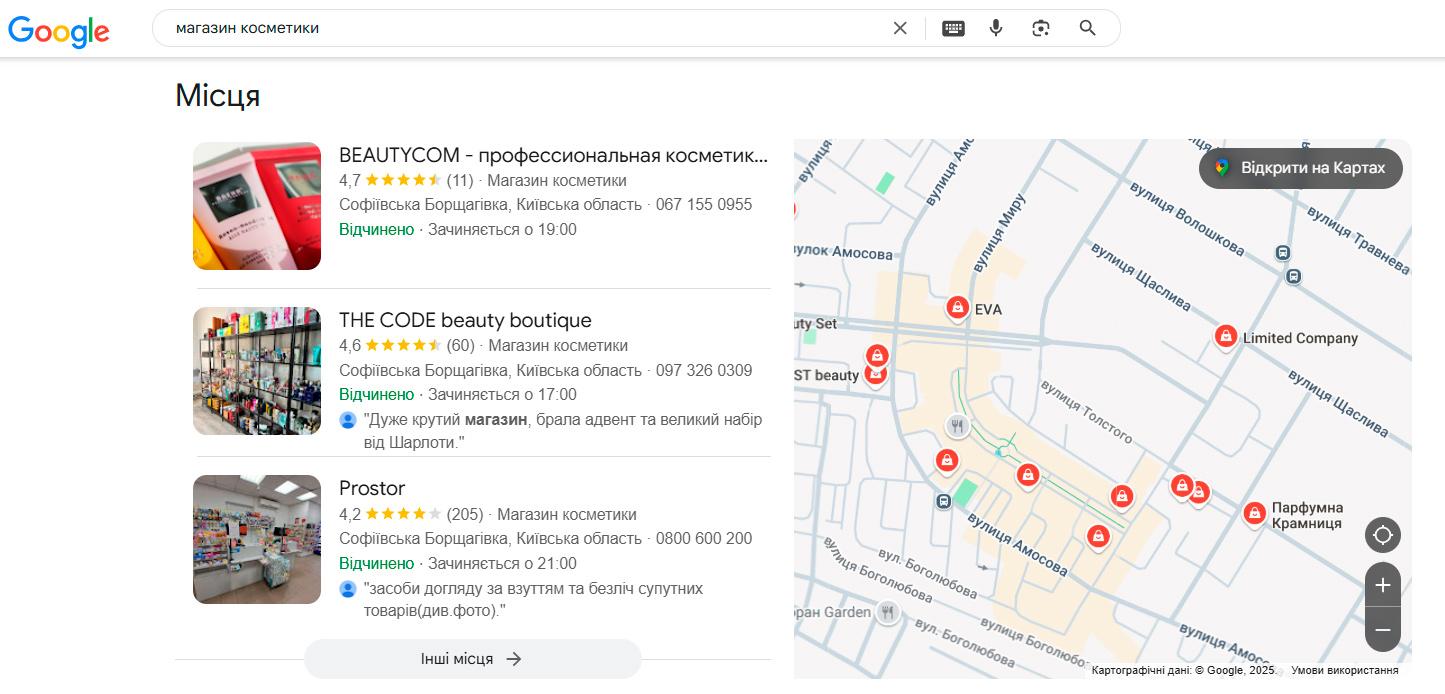This screenshot has width=1445, height=694.
Task: Click 'Зачиняється о 21:00' hours for Prostor
Action: [x=502, y=563]
